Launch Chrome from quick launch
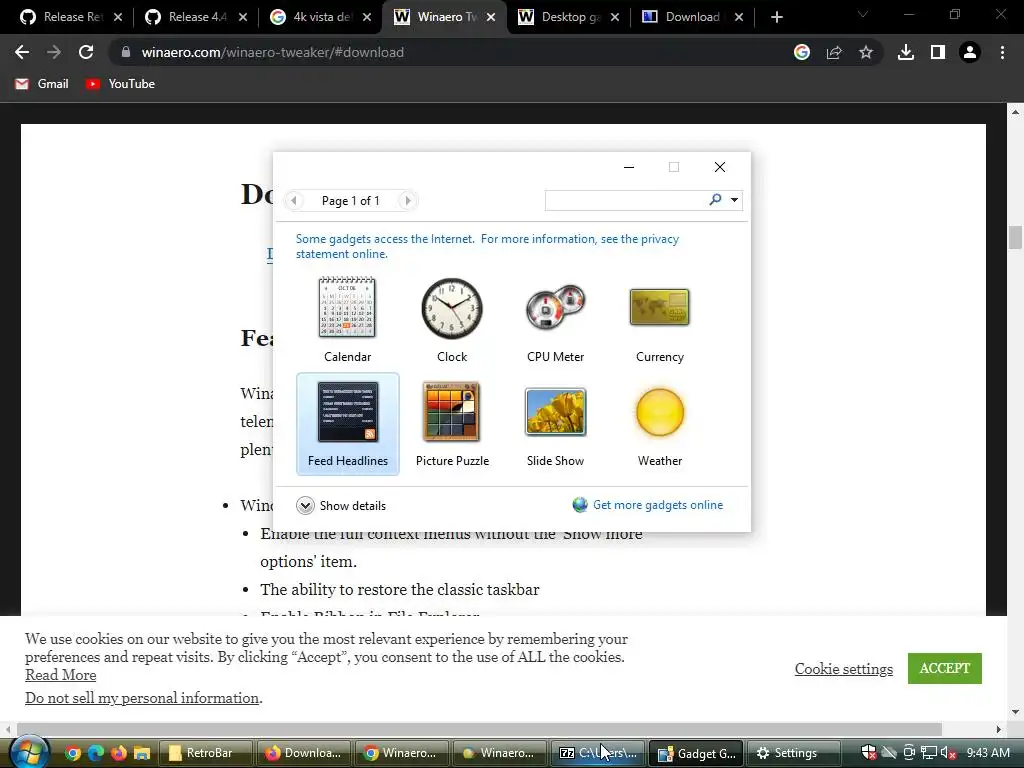This screenshot has height=768, width=1024. [72, 753]
